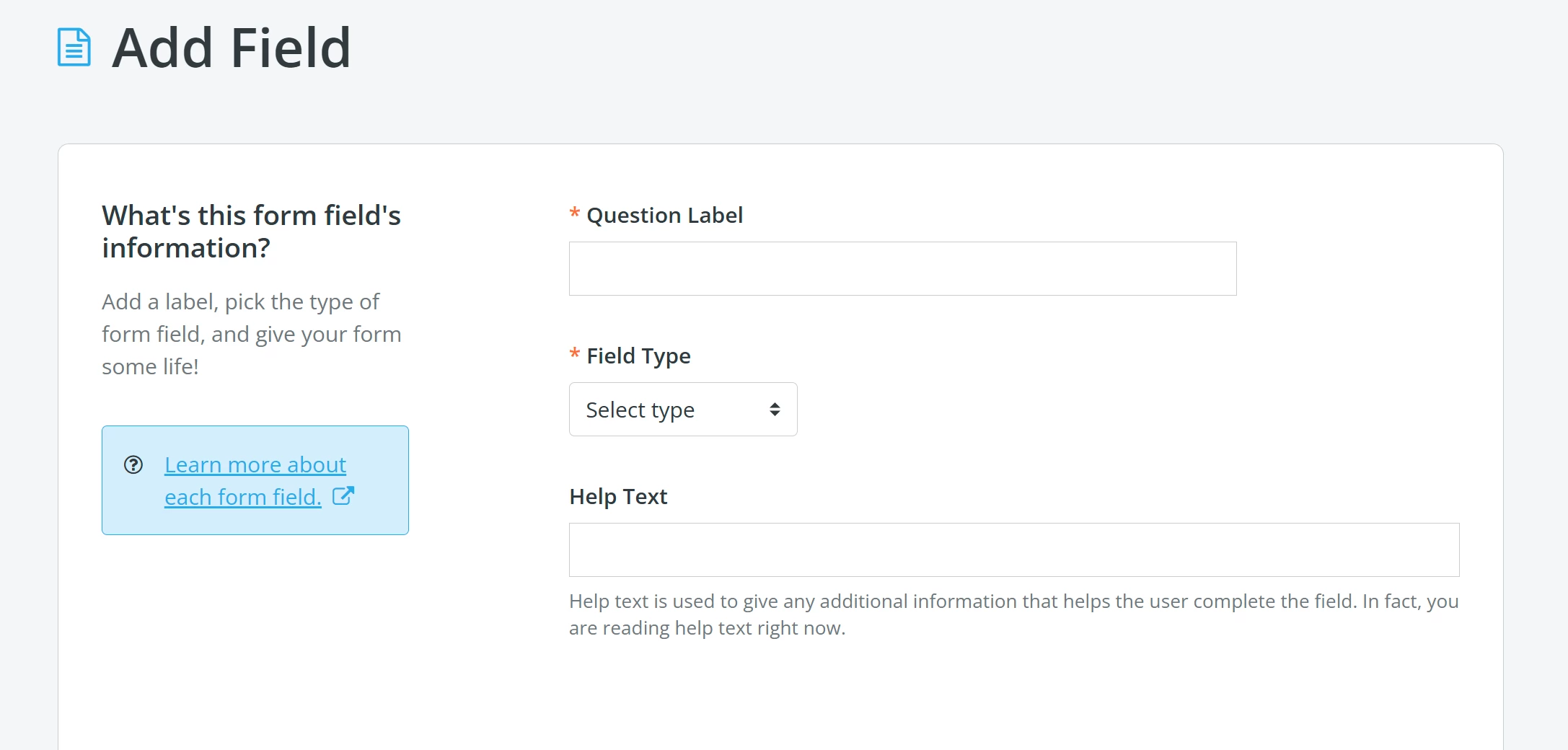The width and height of the screenshot is (1568, 750).
Task: Click the blue document icon beside Add Field
Action: (x=73, y=48)
